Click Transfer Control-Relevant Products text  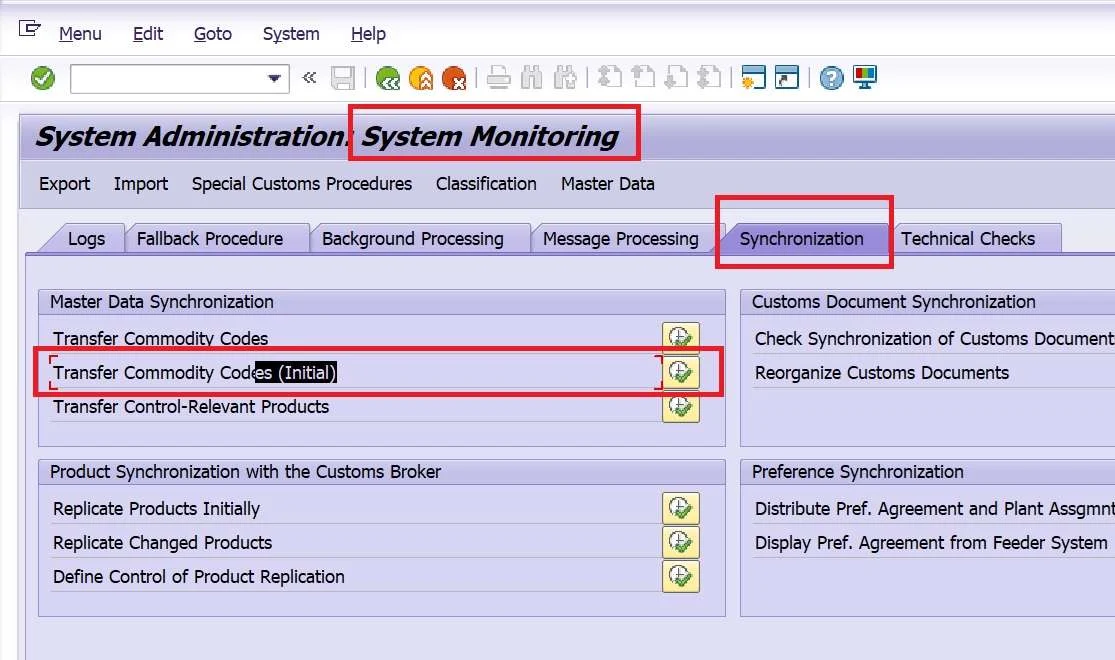coord(191,407)
